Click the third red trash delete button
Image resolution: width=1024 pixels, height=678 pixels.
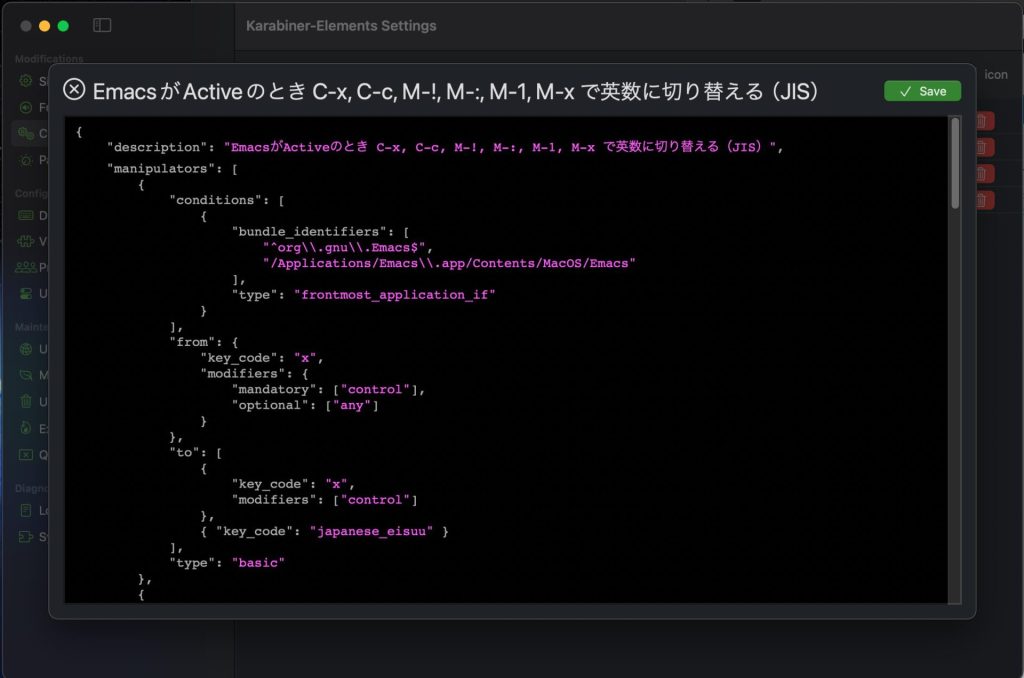tap(984, 174)
